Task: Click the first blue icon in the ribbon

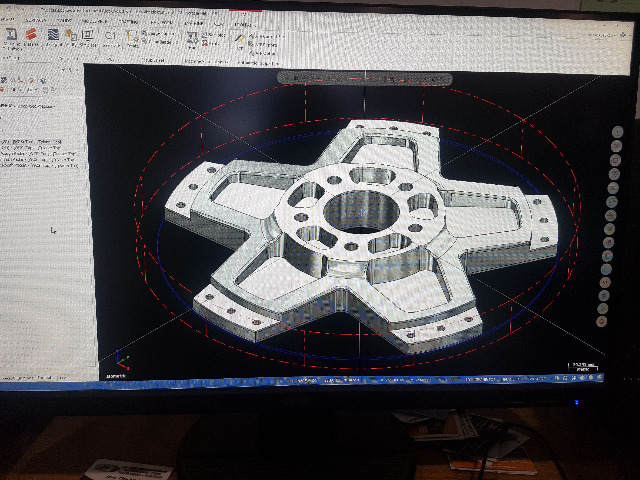Action: click(x=11, y=36)
